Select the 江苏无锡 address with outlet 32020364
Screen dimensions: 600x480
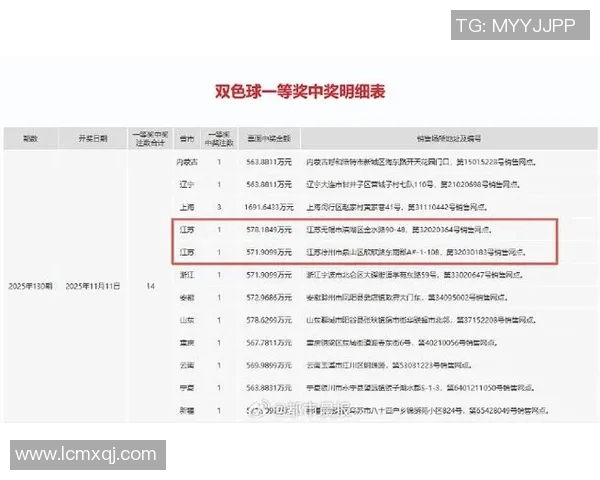(399, 230)
